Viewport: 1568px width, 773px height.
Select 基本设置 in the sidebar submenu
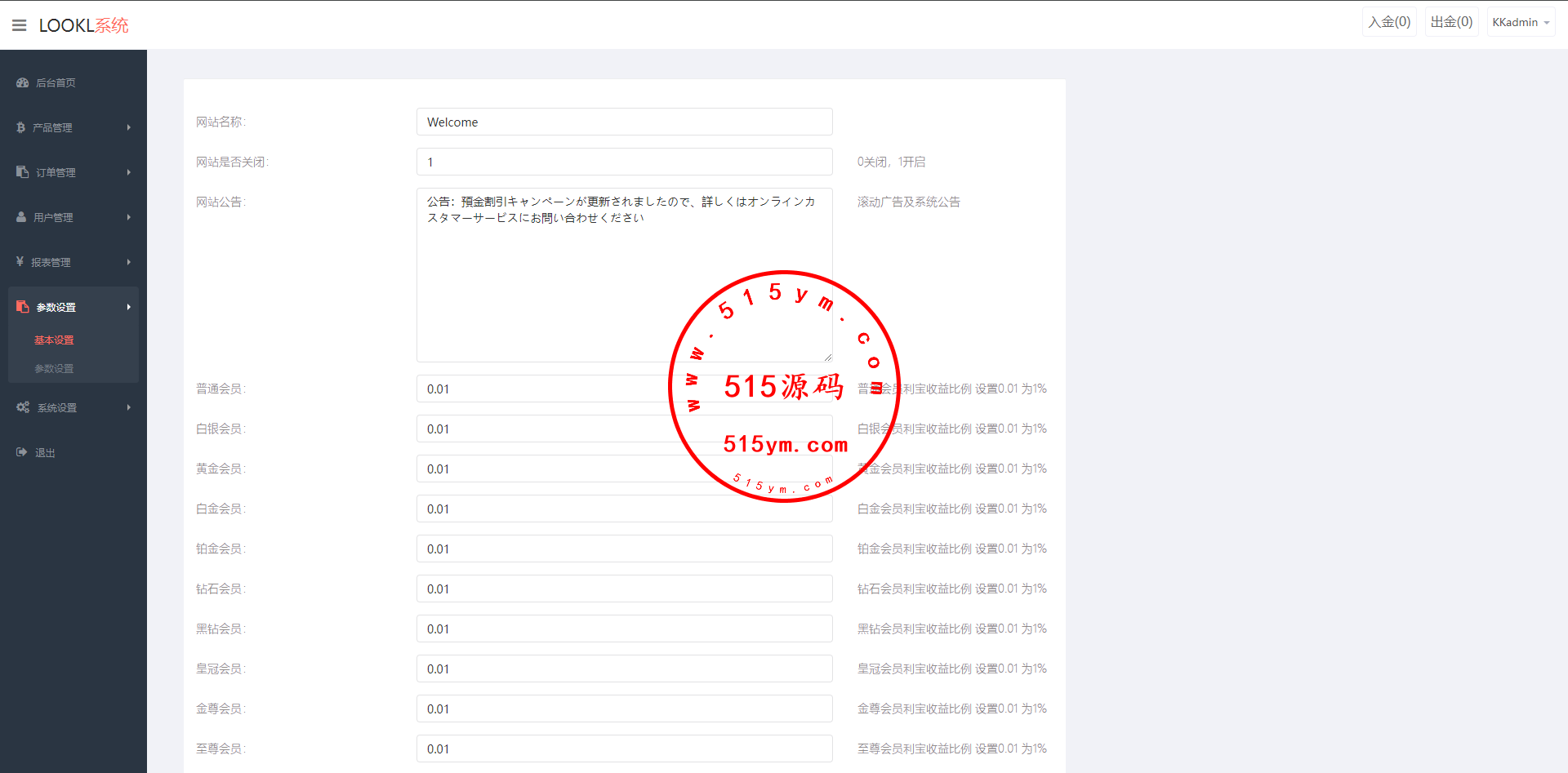coord(54,340)
